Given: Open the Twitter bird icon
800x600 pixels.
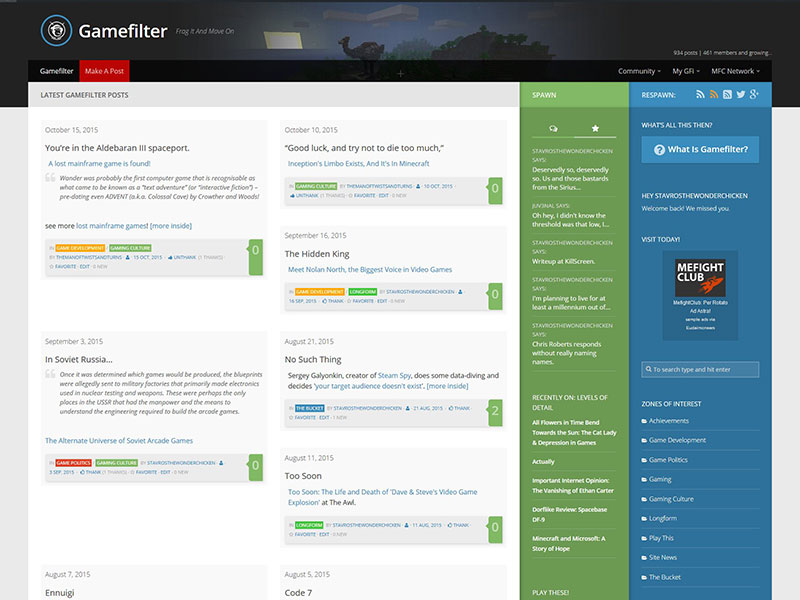Looking at the screenshot, I should click(x=740, y=94).
